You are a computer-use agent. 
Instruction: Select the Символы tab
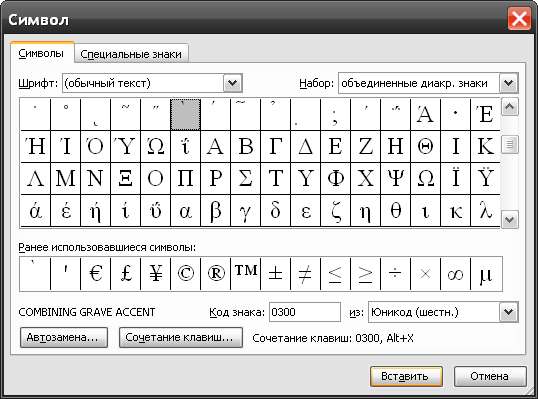[42, 53]
